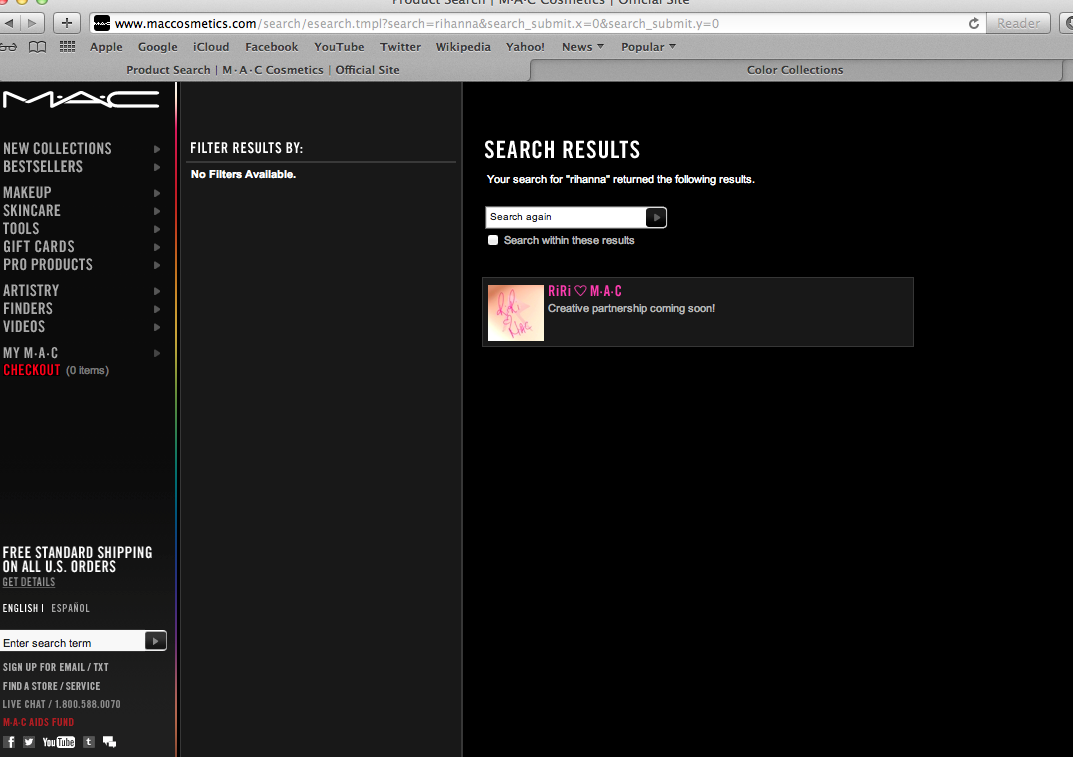The width and height of the screenshot is (1073, 757).
Task: Click Find a Store / Service
Action: tap(51, 686)
